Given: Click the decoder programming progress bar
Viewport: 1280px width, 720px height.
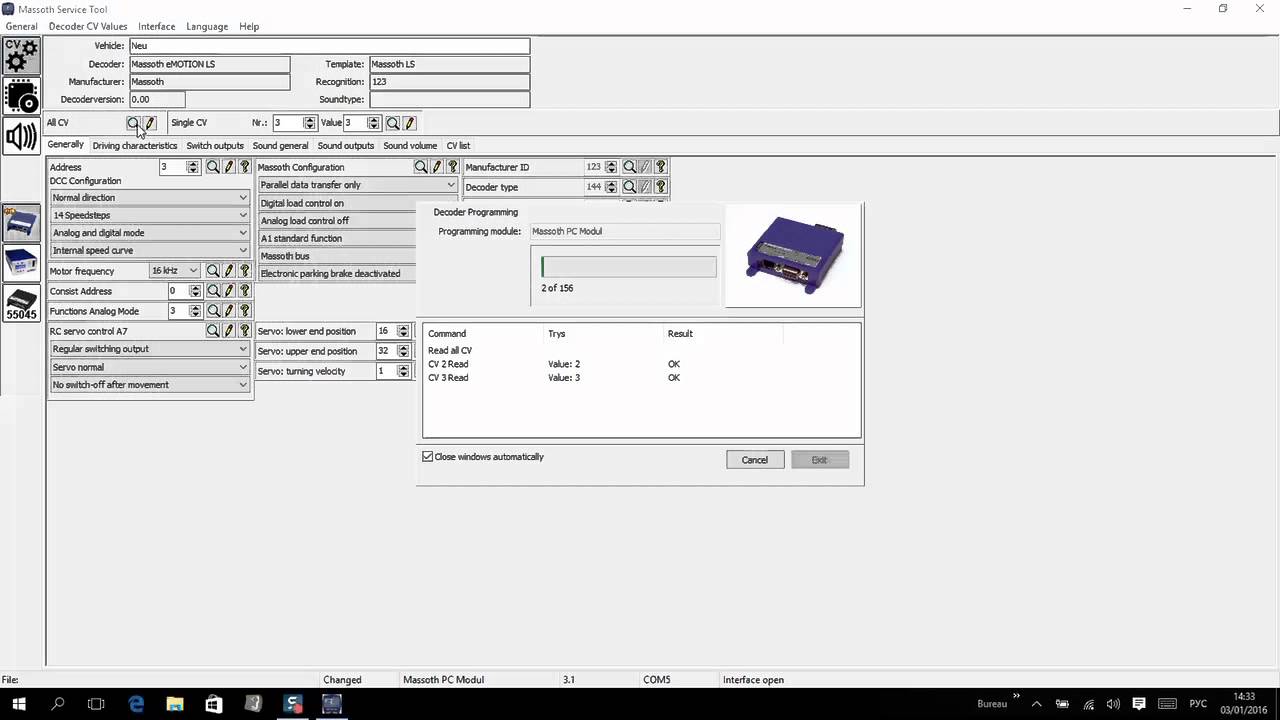Looking at the screenshot, I should (x=628, y=267).
